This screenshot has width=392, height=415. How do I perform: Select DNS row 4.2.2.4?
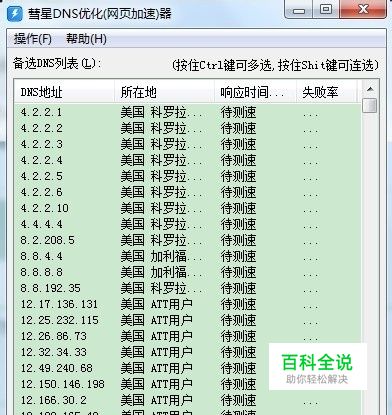coord(188,160)
